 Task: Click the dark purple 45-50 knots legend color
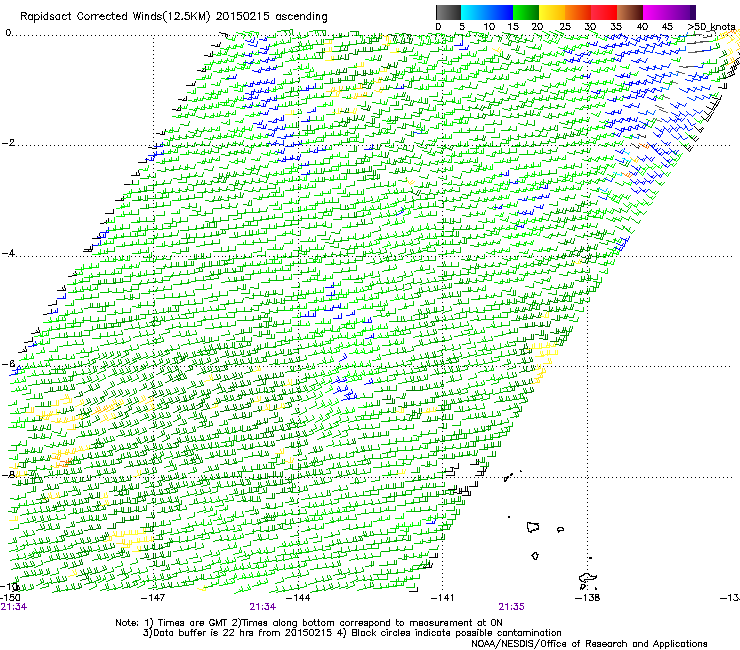coord(682,12)
